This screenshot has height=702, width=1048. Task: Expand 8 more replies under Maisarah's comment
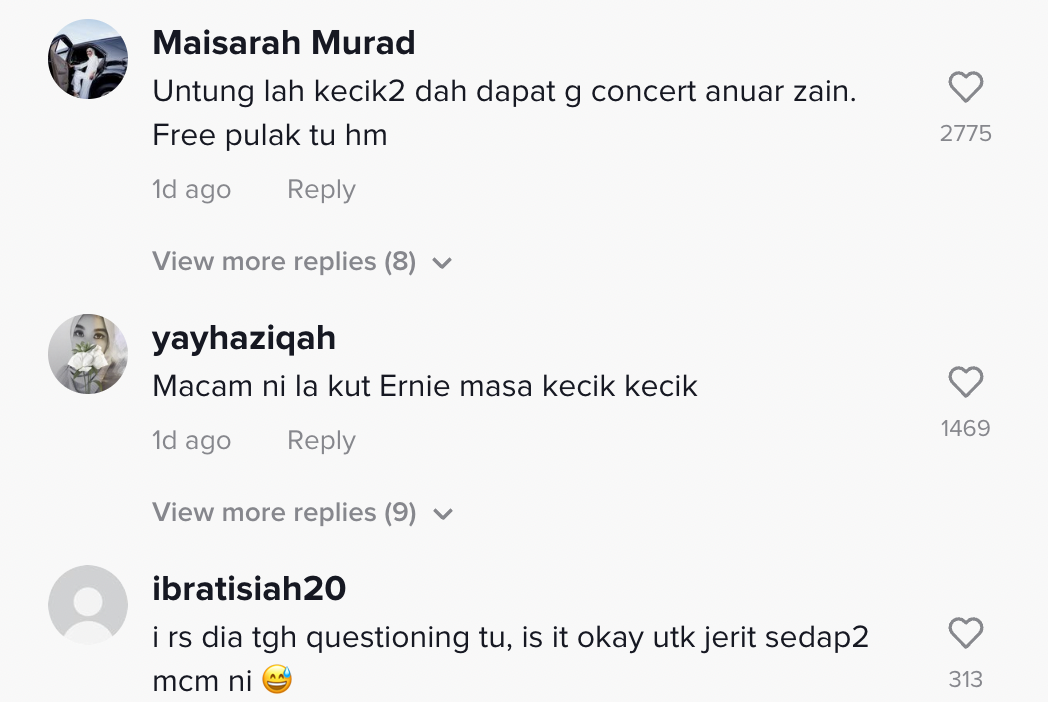pyautogui.click(x=283, y=262)
